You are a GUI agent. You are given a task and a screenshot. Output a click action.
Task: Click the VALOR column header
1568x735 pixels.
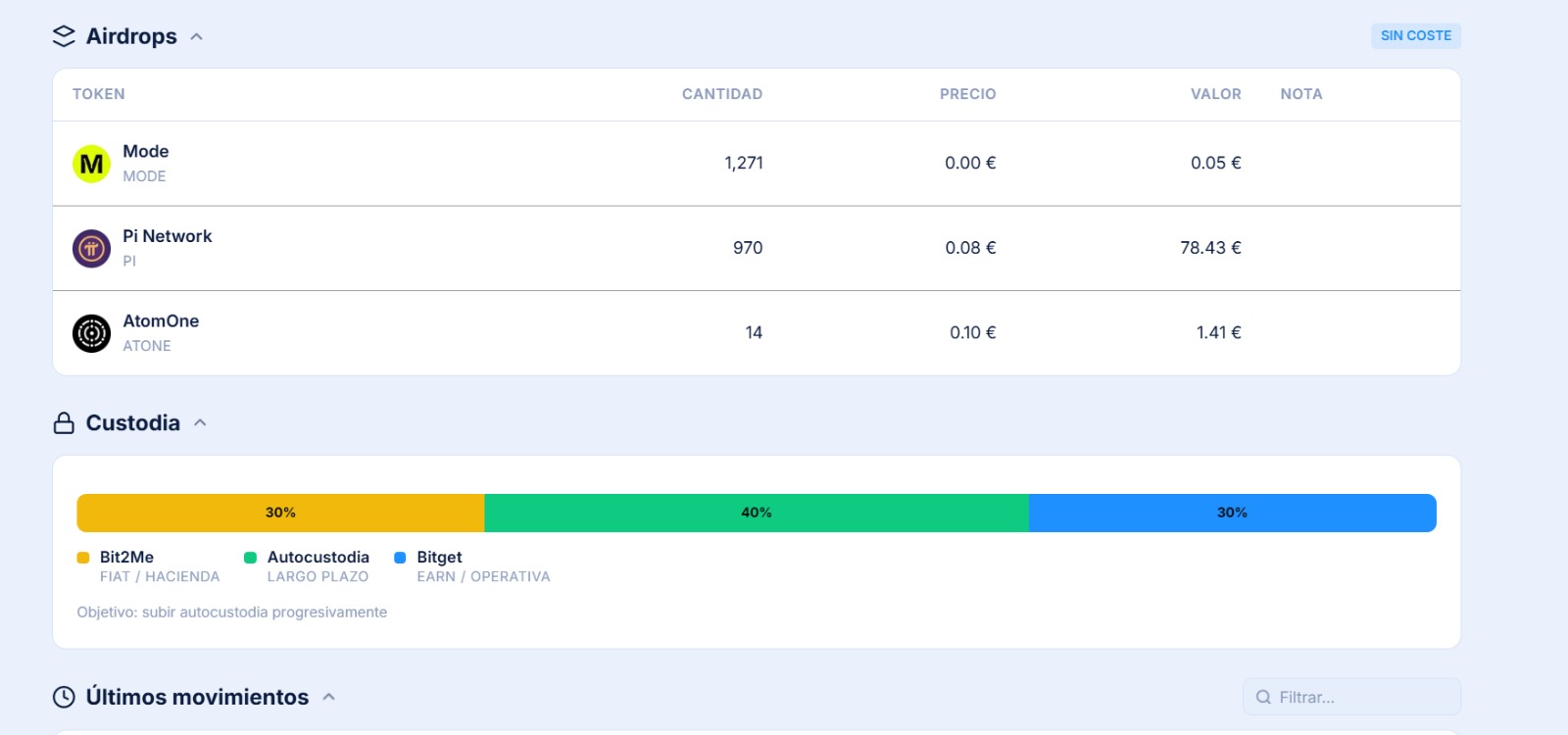coord(1216,94)
